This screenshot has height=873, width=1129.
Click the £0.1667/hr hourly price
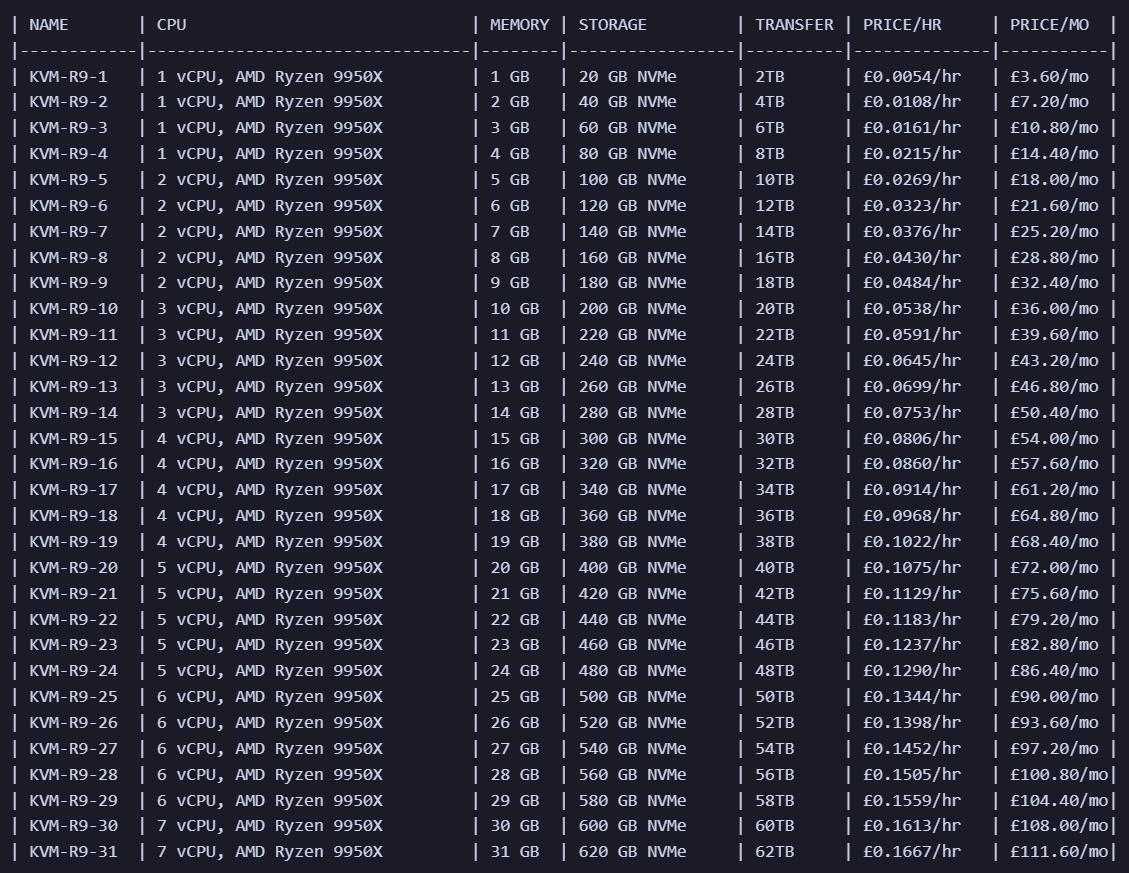tap(912, 851)
